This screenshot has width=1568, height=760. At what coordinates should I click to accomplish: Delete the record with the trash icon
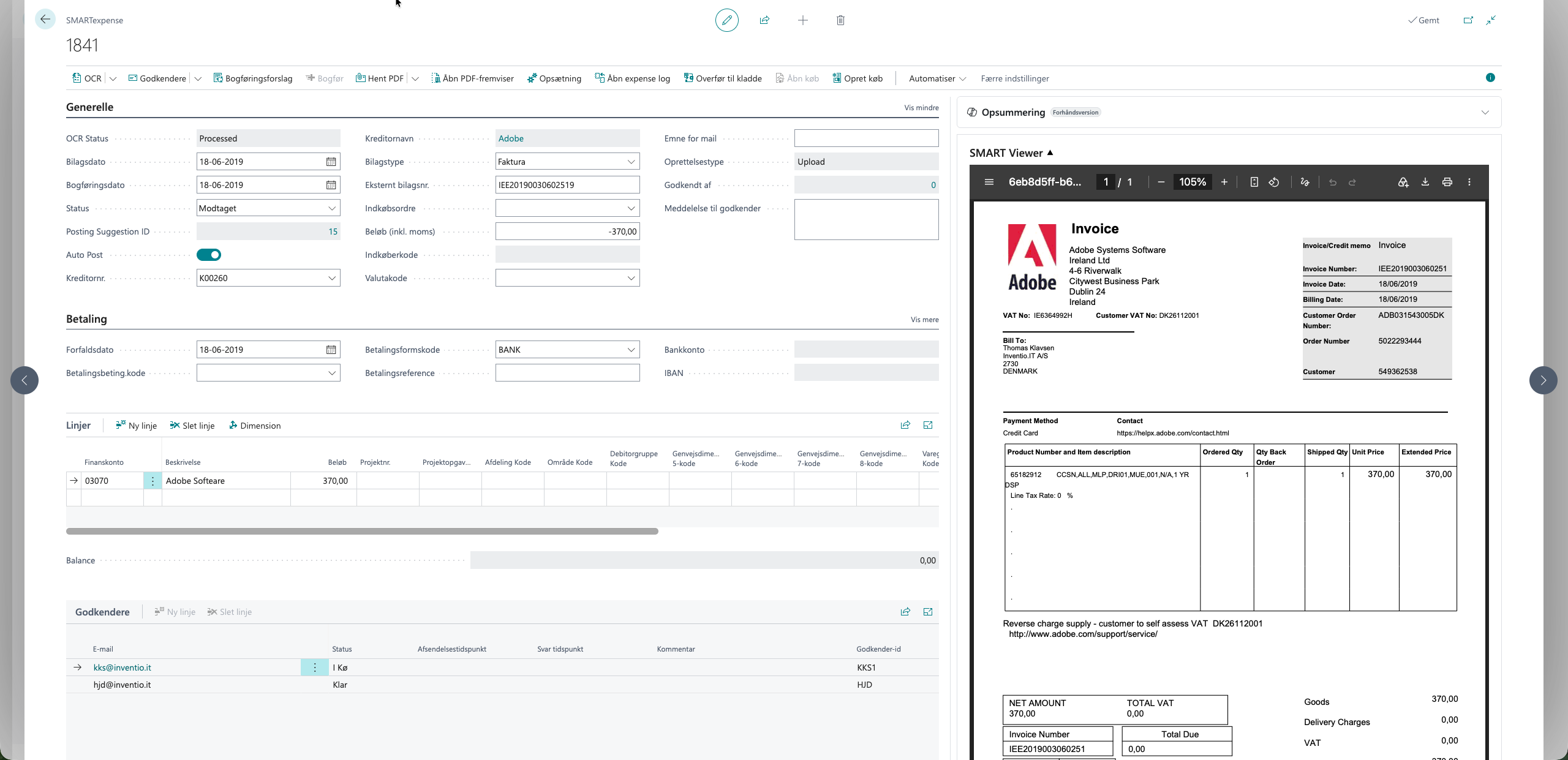pyautogui.click(x=841, y=20)
